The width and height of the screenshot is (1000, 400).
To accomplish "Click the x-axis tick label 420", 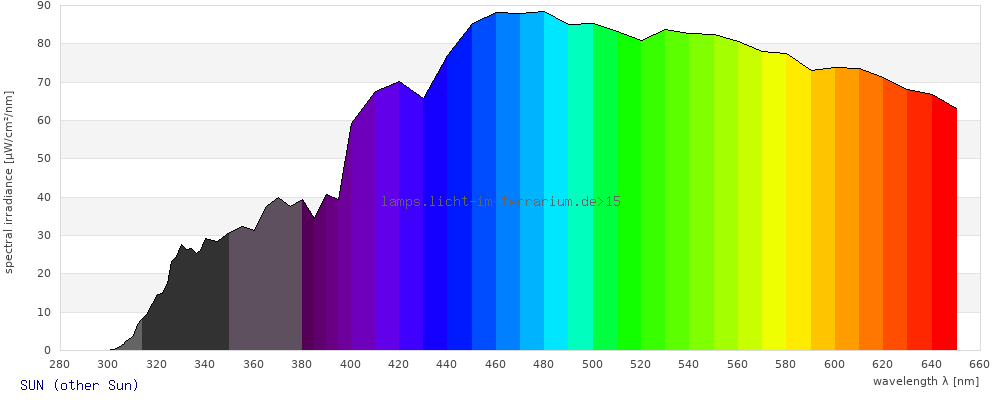I will point(399,364).
